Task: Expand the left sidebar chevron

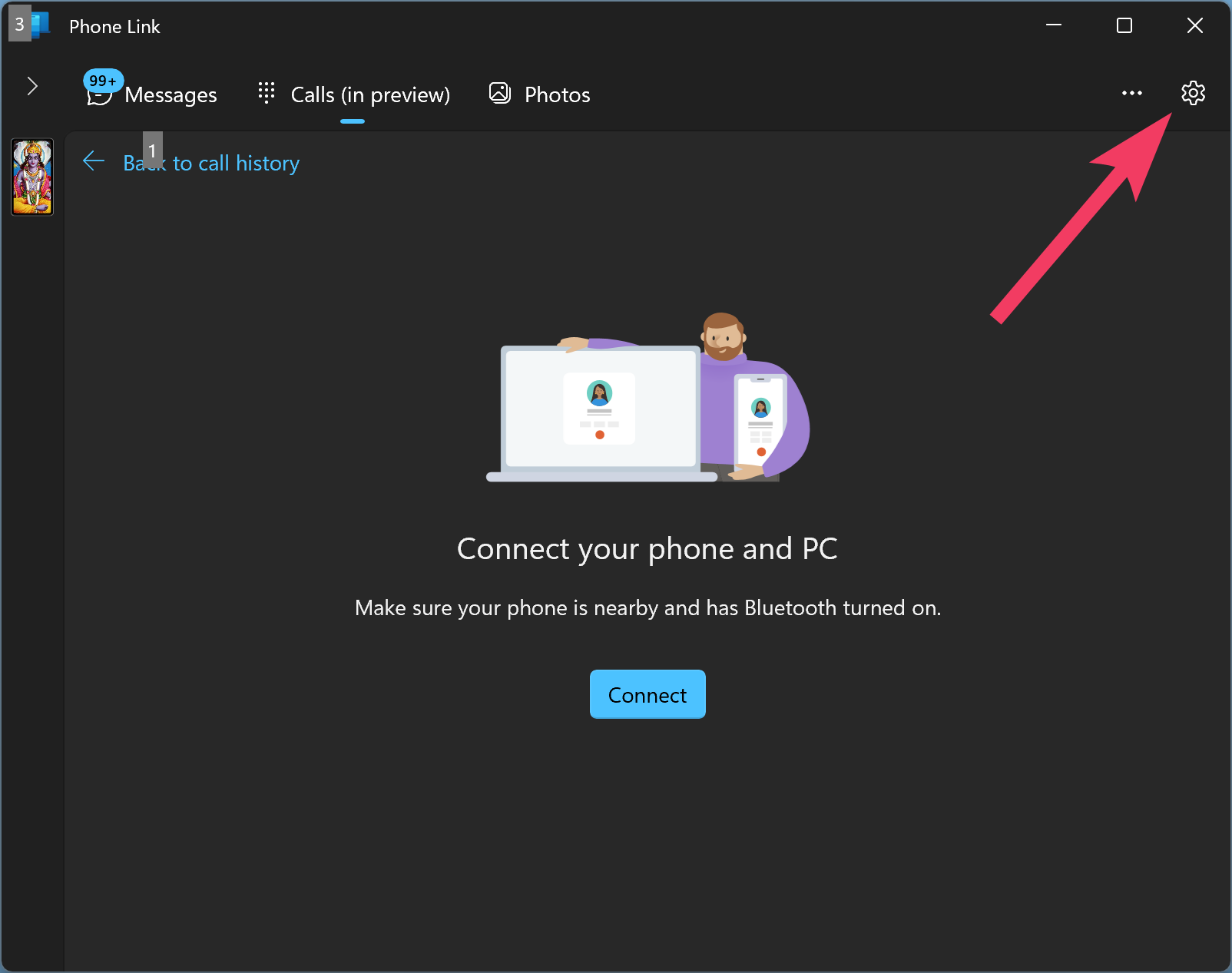Action: click(x=32, y=86)
